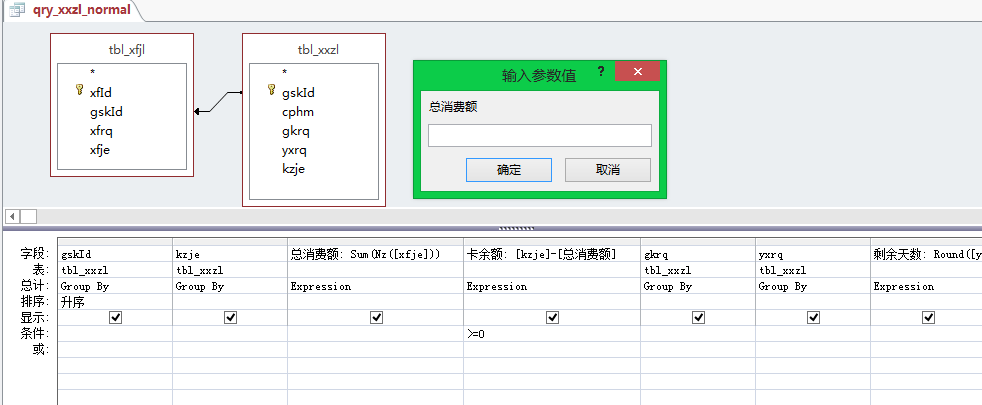Uncheck show checkbox for kzje column
Viewport: 982px width, 405px height.
coord(230,317)
